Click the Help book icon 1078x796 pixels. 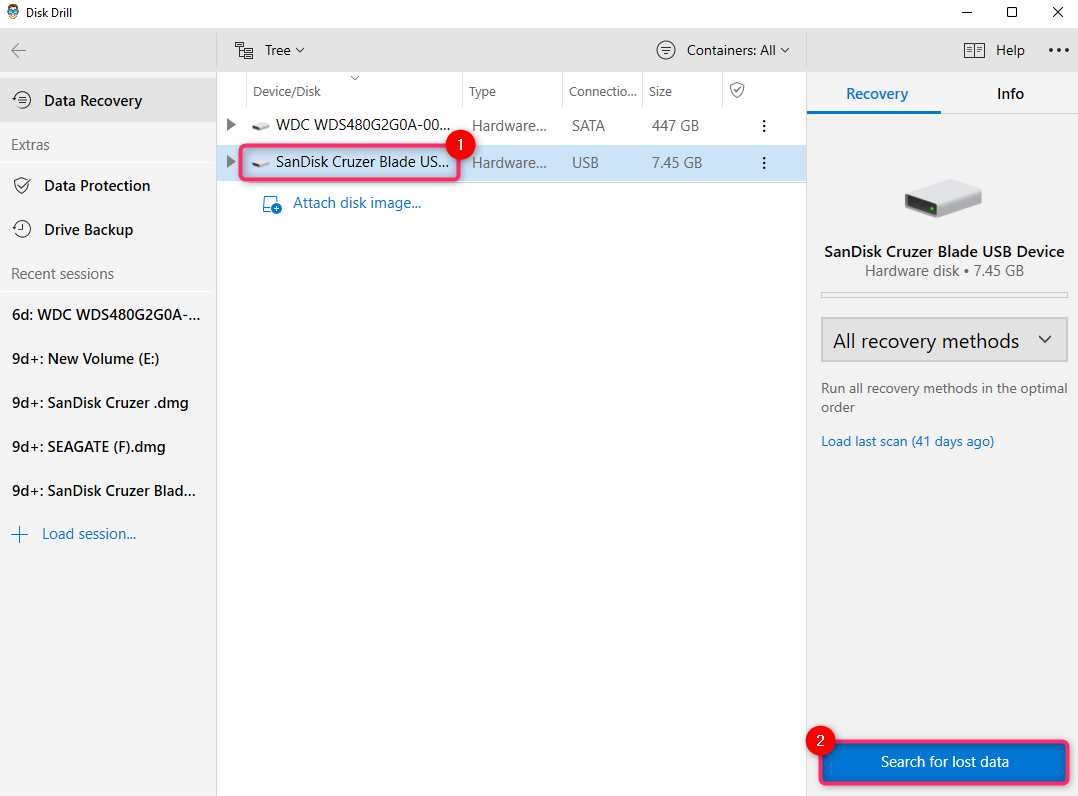pyautogui.click(x=974, y=50)
